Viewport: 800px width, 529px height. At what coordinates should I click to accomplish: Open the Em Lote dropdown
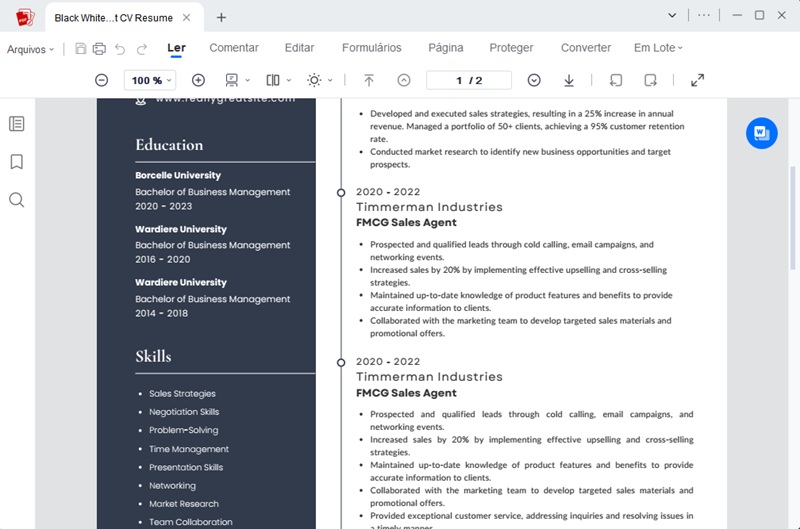(x=658, y=47)
